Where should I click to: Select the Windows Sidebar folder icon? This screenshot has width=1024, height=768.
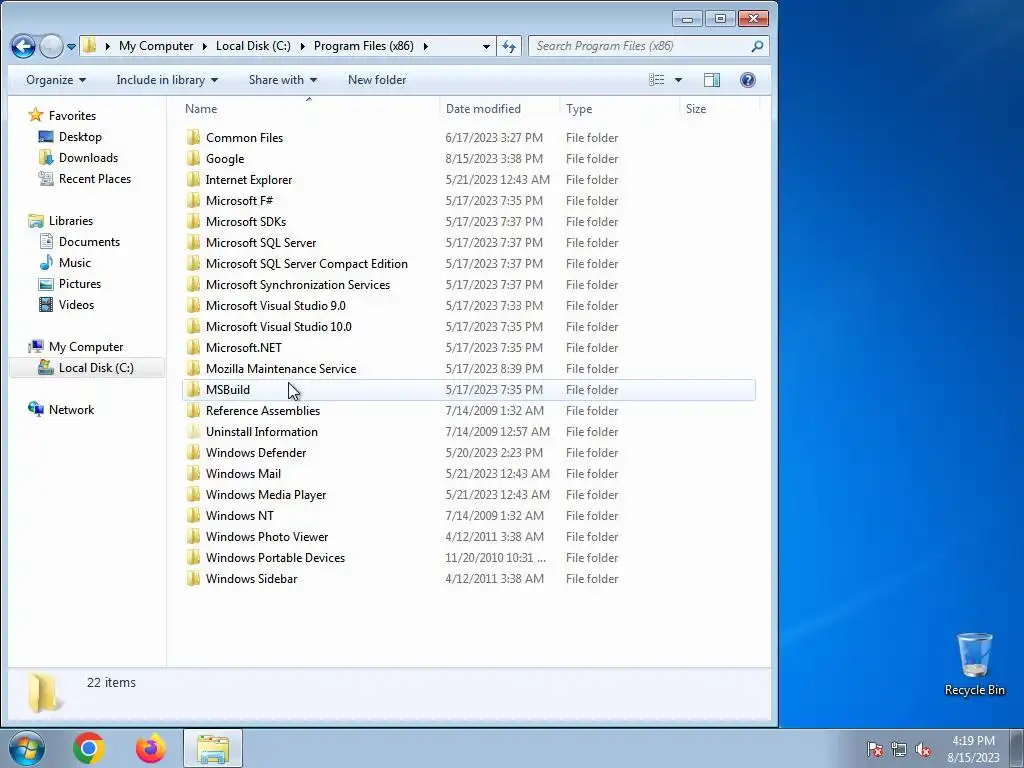coord(193,579)
